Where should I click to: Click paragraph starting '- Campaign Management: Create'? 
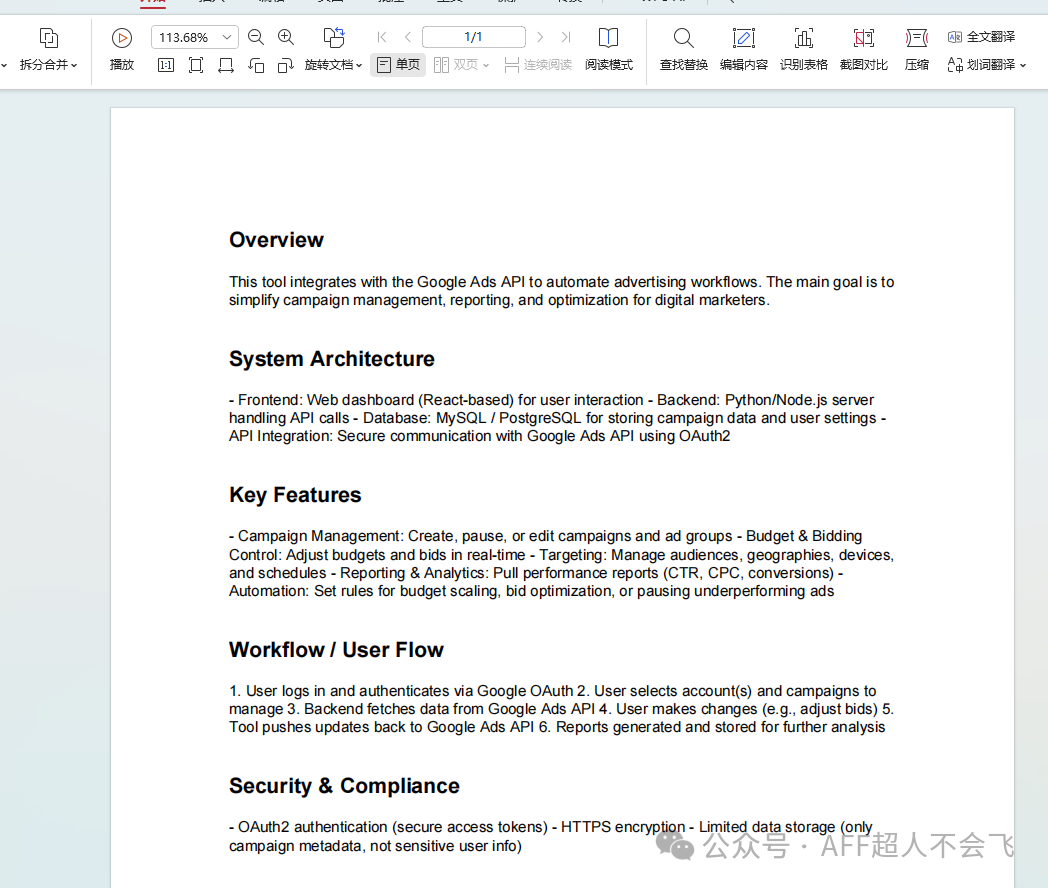tap(561, 564)
